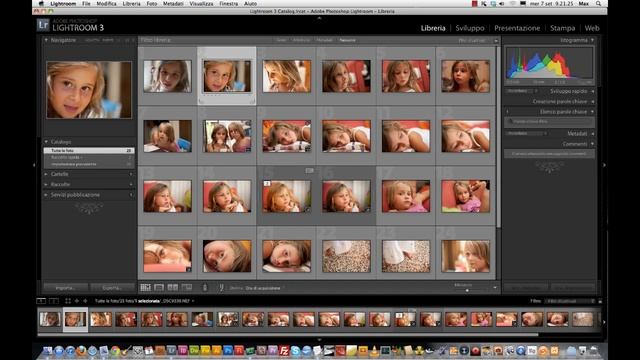Collapse the Istogramma panel
Screen dimensions: 640x360
592,40
